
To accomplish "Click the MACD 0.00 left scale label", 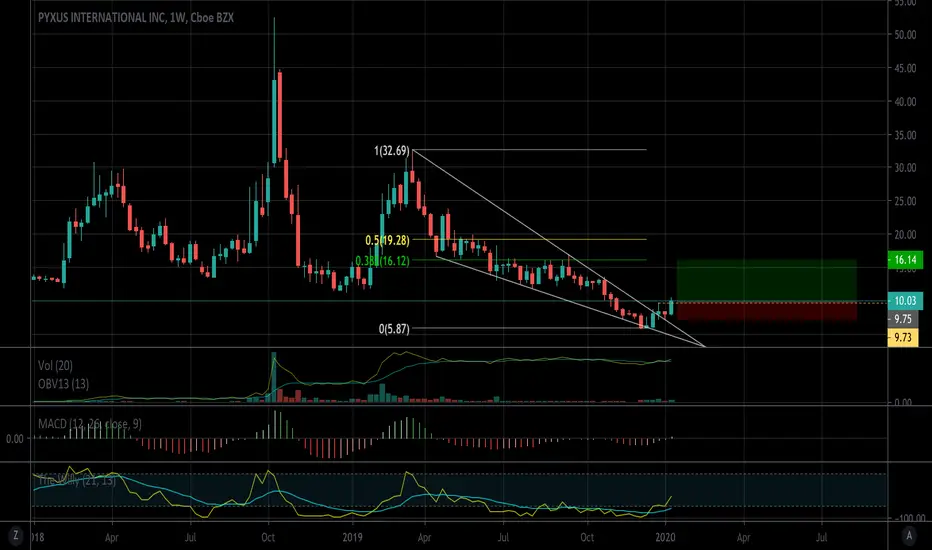I will (15, 439).
